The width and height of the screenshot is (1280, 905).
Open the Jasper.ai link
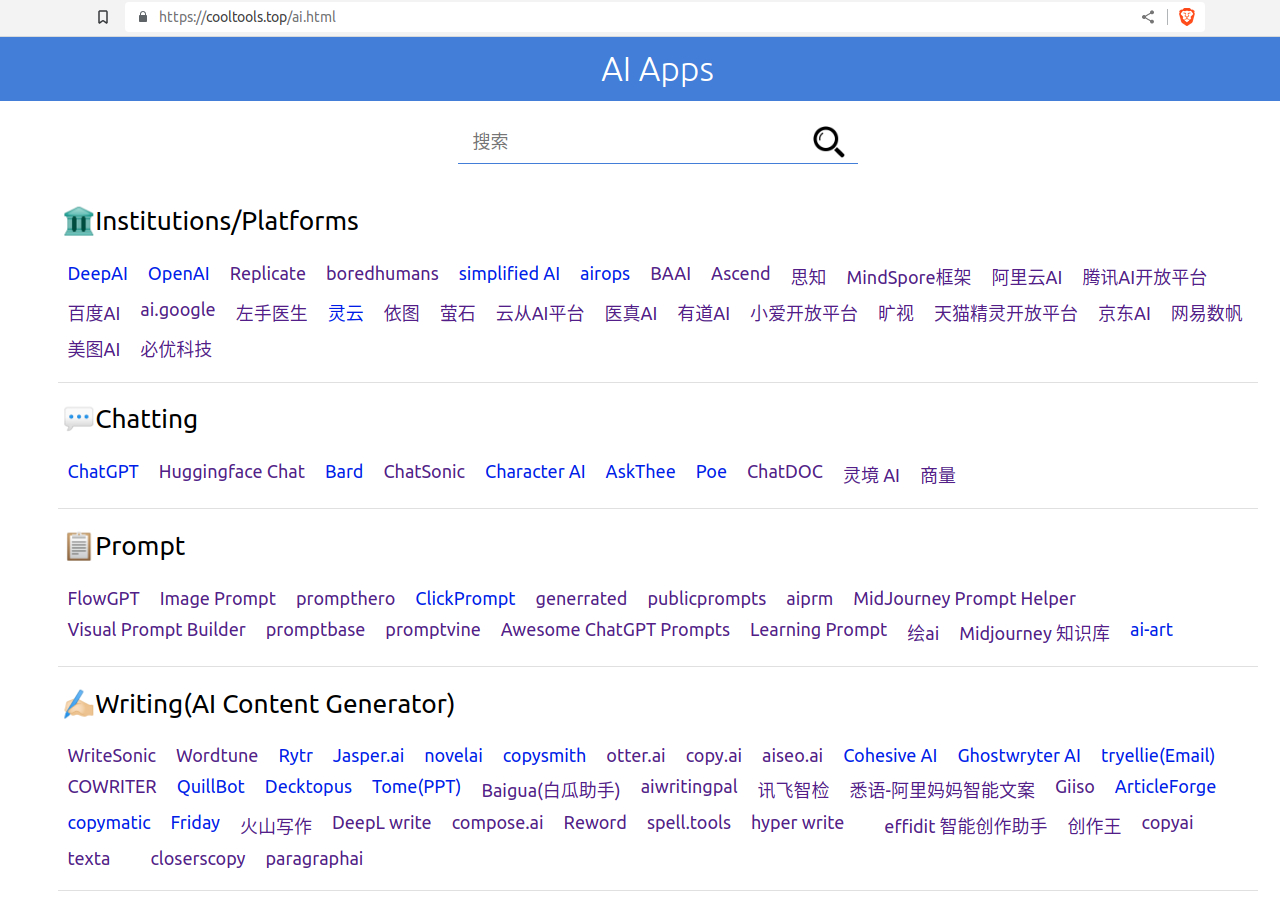(368, 756)
